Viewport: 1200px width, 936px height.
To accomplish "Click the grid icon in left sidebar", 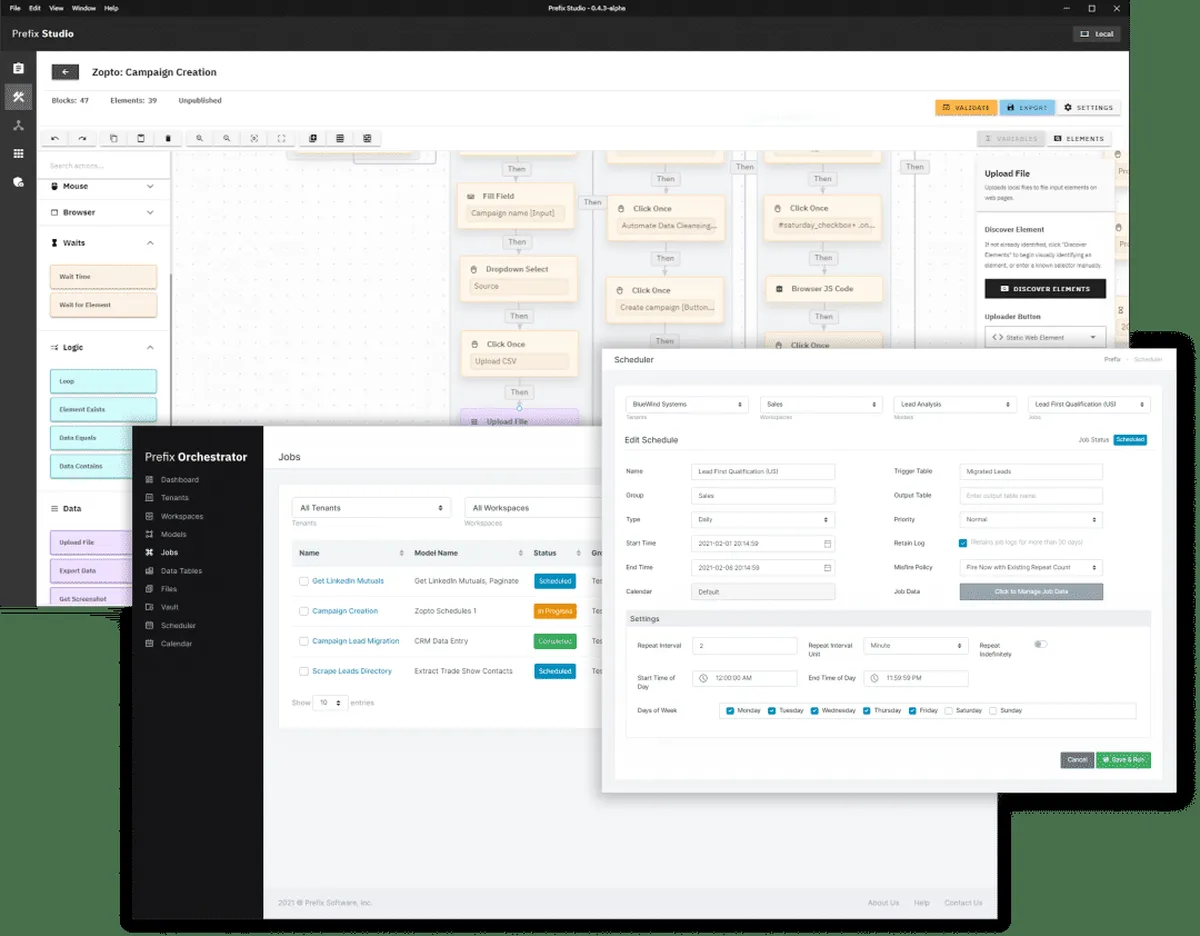I will pyautogui.click(x=18, y=153).
